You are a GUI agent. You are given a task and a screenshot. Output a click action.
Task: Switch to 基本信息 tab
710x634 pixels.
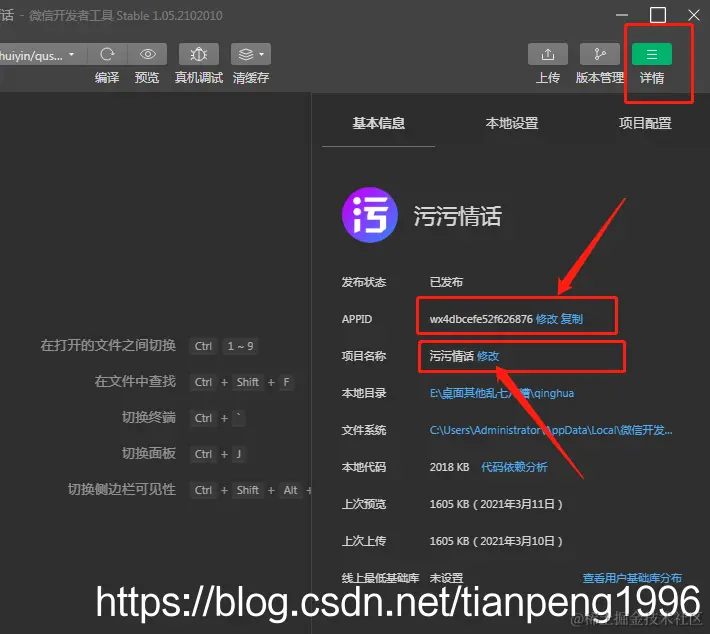pos(379,123)
